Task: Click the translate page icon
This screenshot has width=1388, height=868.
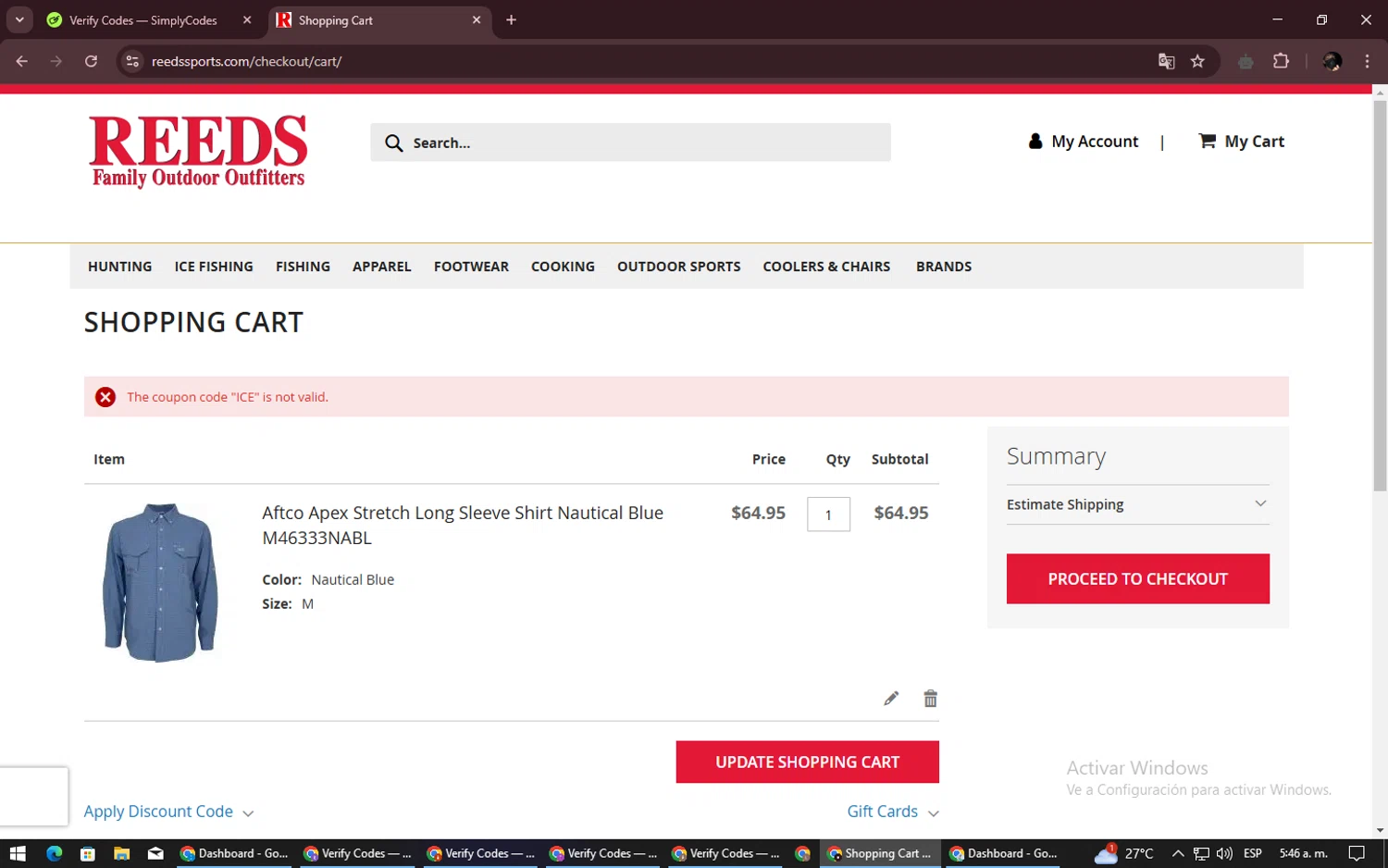Action: click(1166, 61)
